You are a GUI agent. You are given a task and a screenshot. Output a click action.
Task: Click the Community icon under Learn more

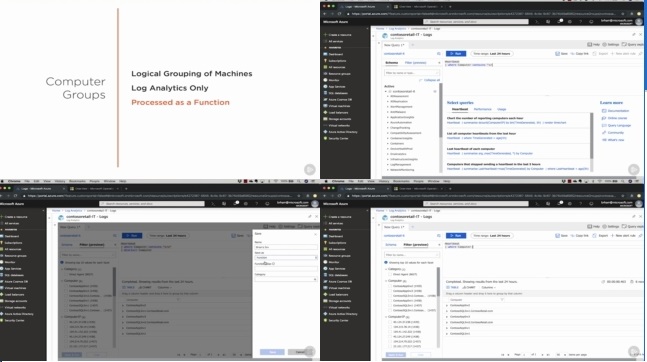(604, 132)
